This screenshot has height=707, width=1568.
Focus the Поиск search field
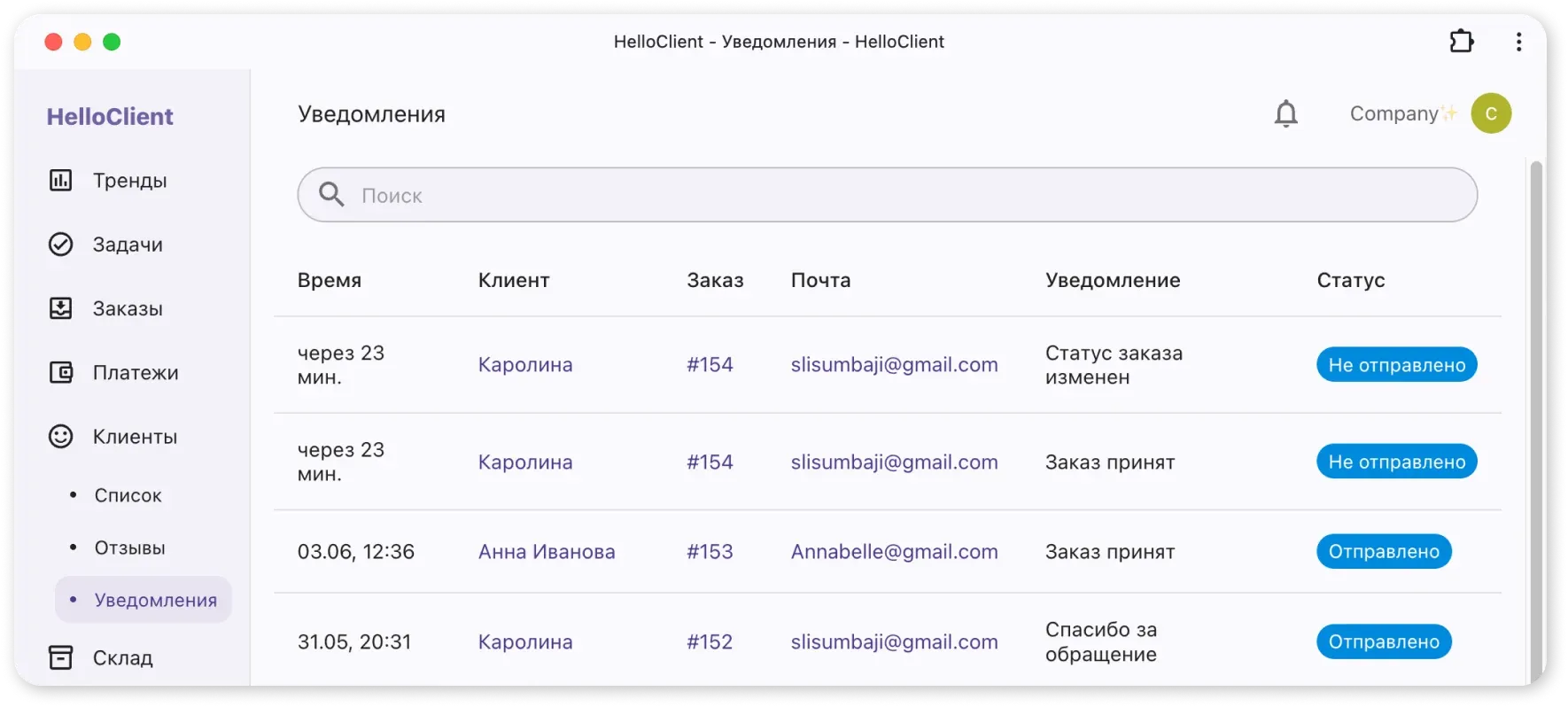(886, 195)
